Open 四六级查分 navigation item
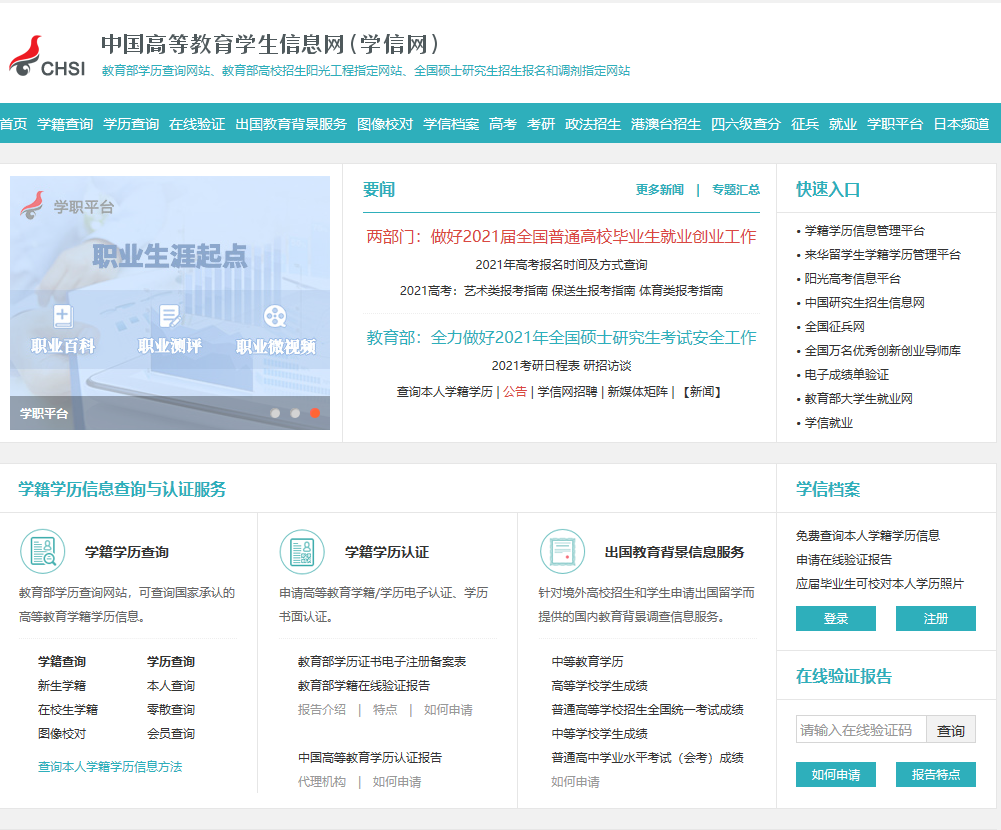The height and width of the screenshot is (830, 1001). 746,124
